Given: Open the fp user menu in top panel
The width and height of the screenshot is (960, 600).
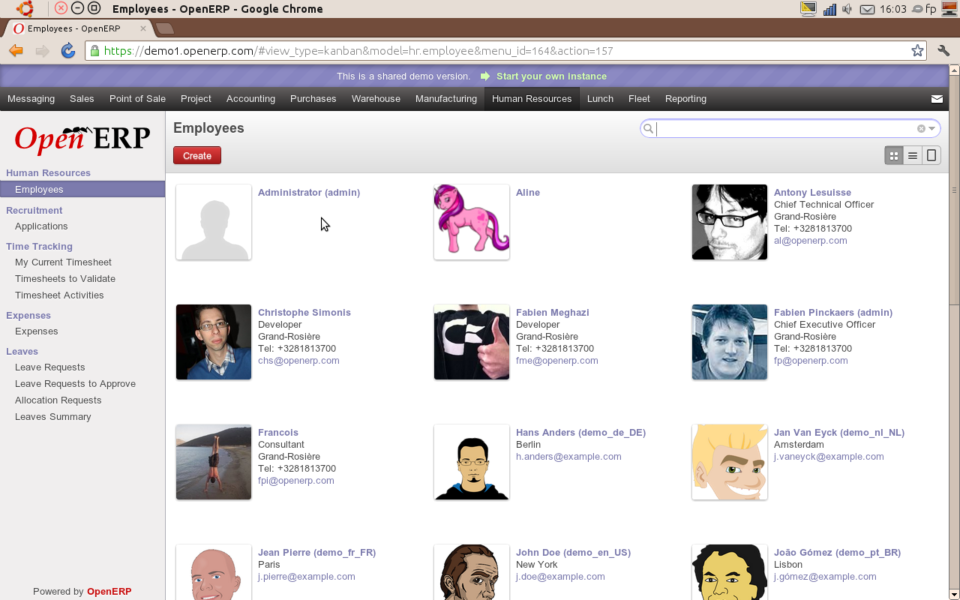Looking at the screenshot, I should click(924, 9).
